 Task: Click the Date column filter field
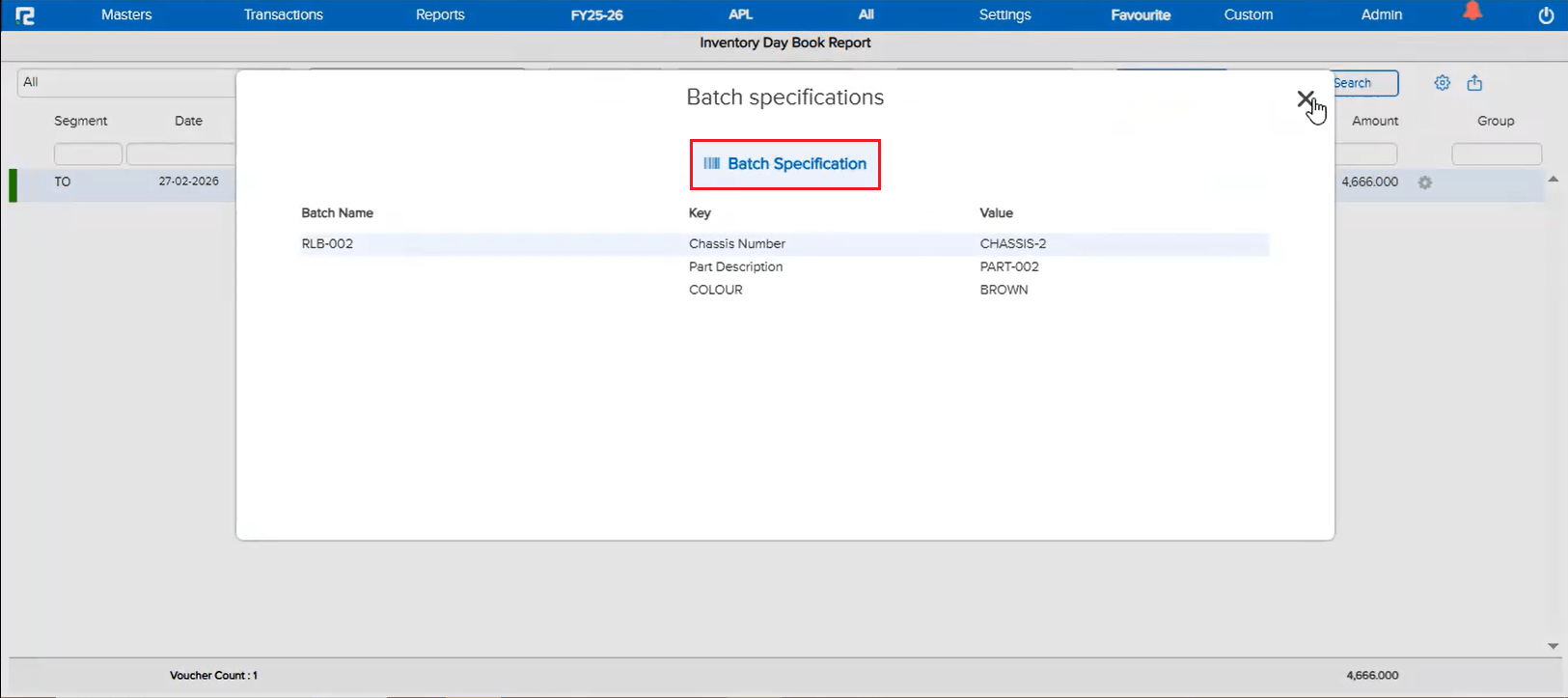(x=181, y=154)
